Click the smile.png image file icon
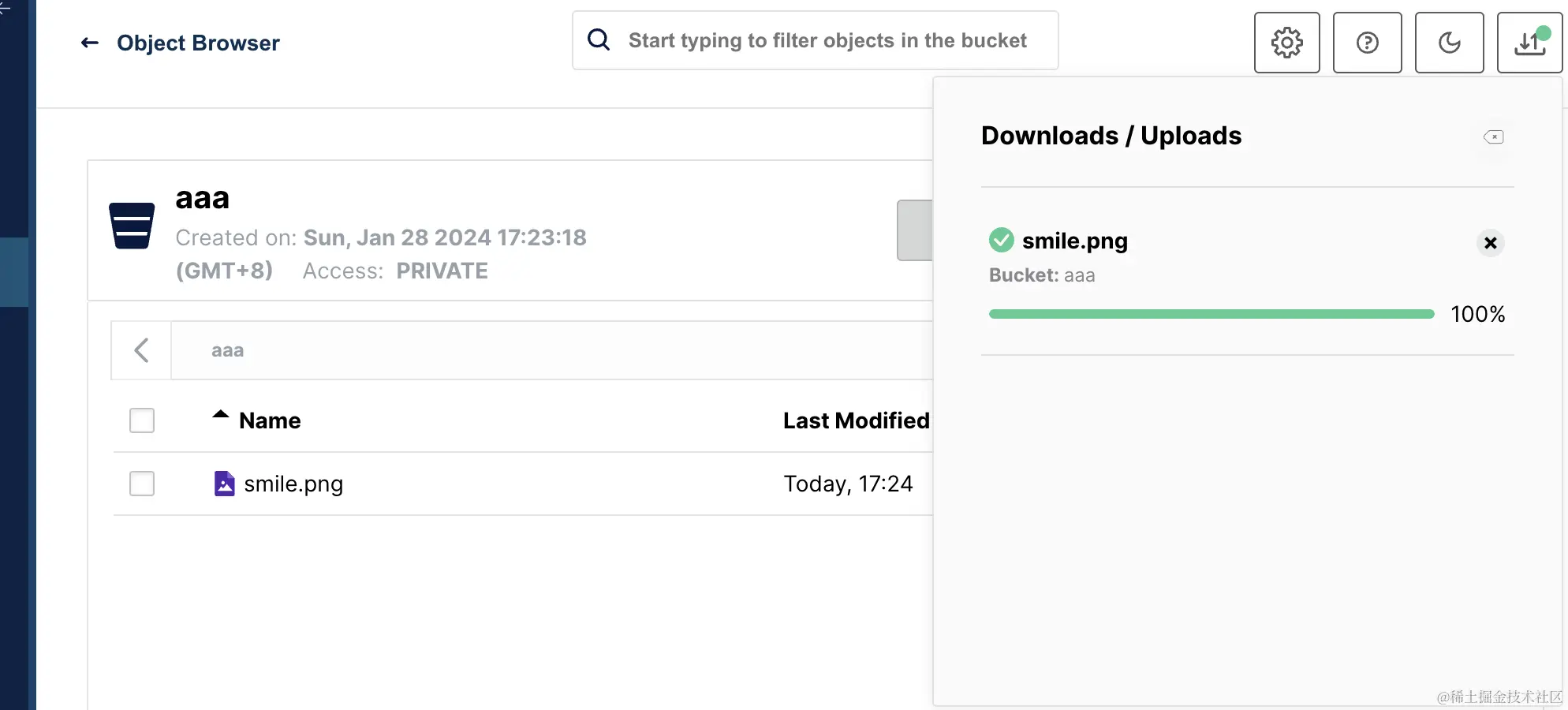1568x710 pixels. point(225,484)
